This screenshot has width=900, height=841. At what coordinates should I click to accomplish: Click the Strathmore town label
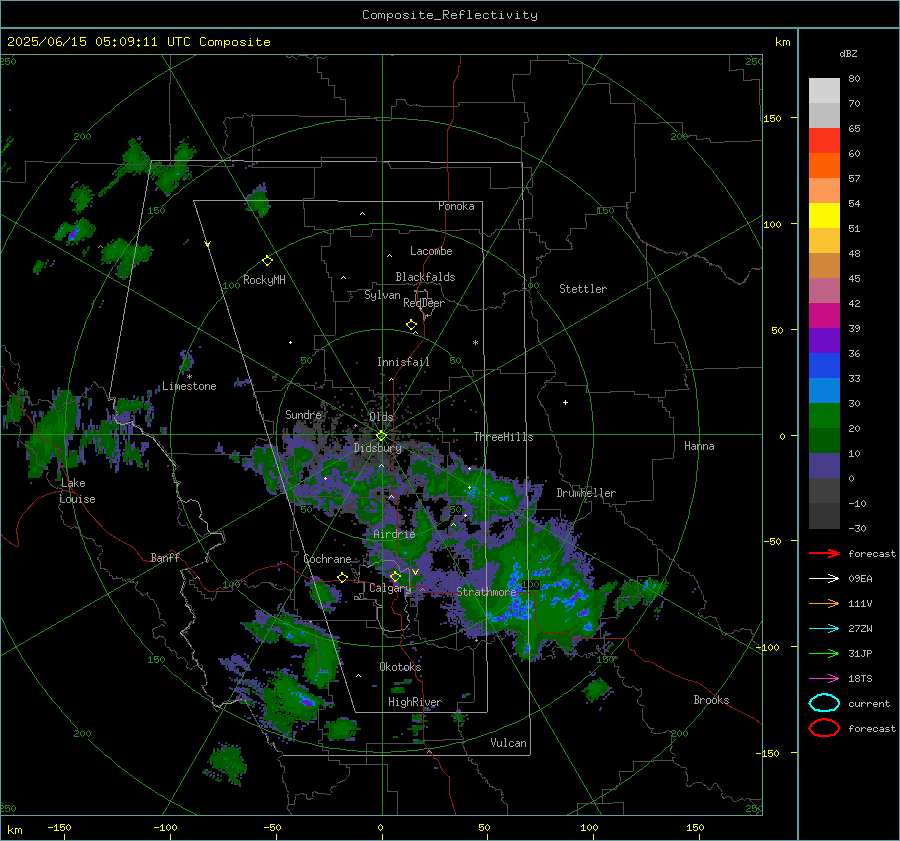coord(486,592)
